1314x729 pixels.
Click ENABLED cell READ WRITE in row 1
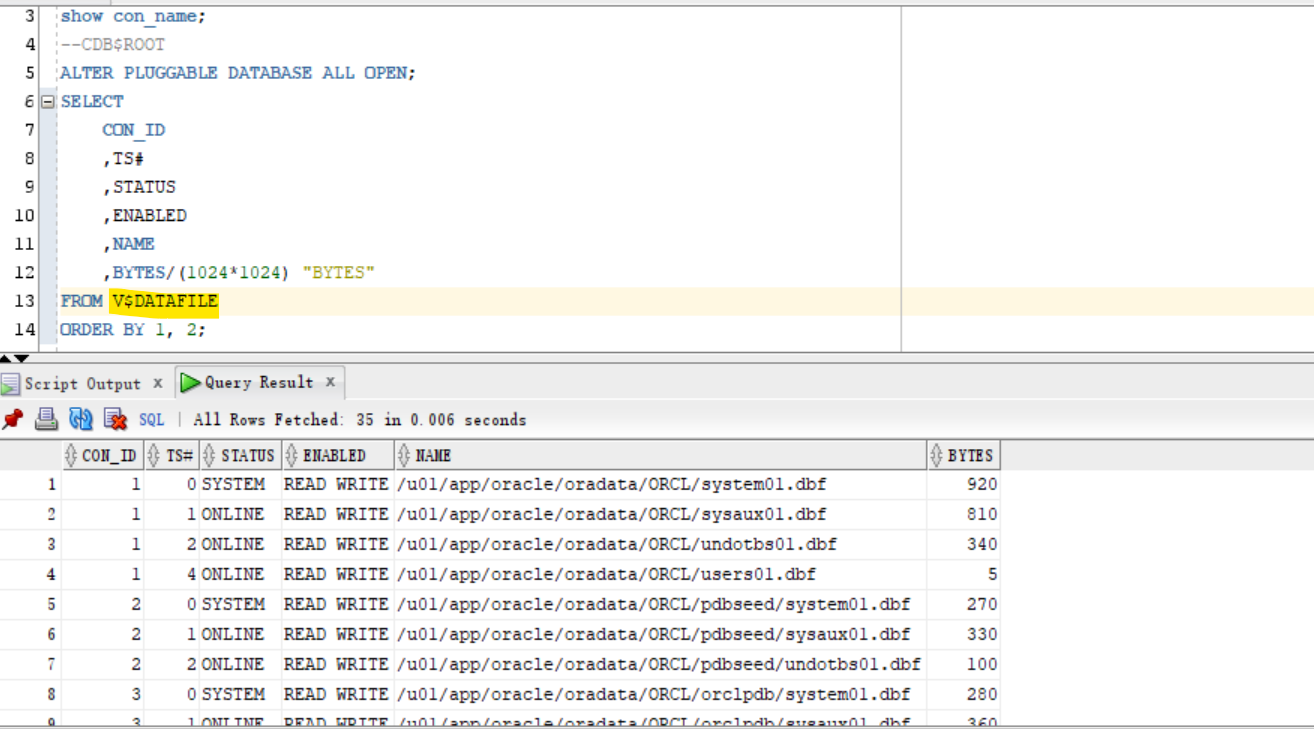pyautogui.click(x=337, y=484)
